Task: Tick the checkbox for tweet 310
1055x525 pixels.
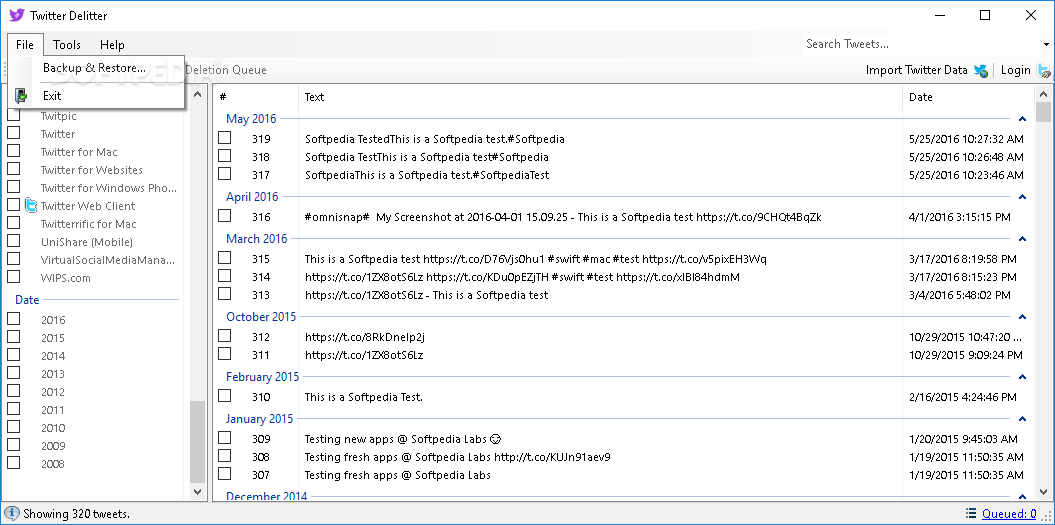Action: click(x=225, y=396)
